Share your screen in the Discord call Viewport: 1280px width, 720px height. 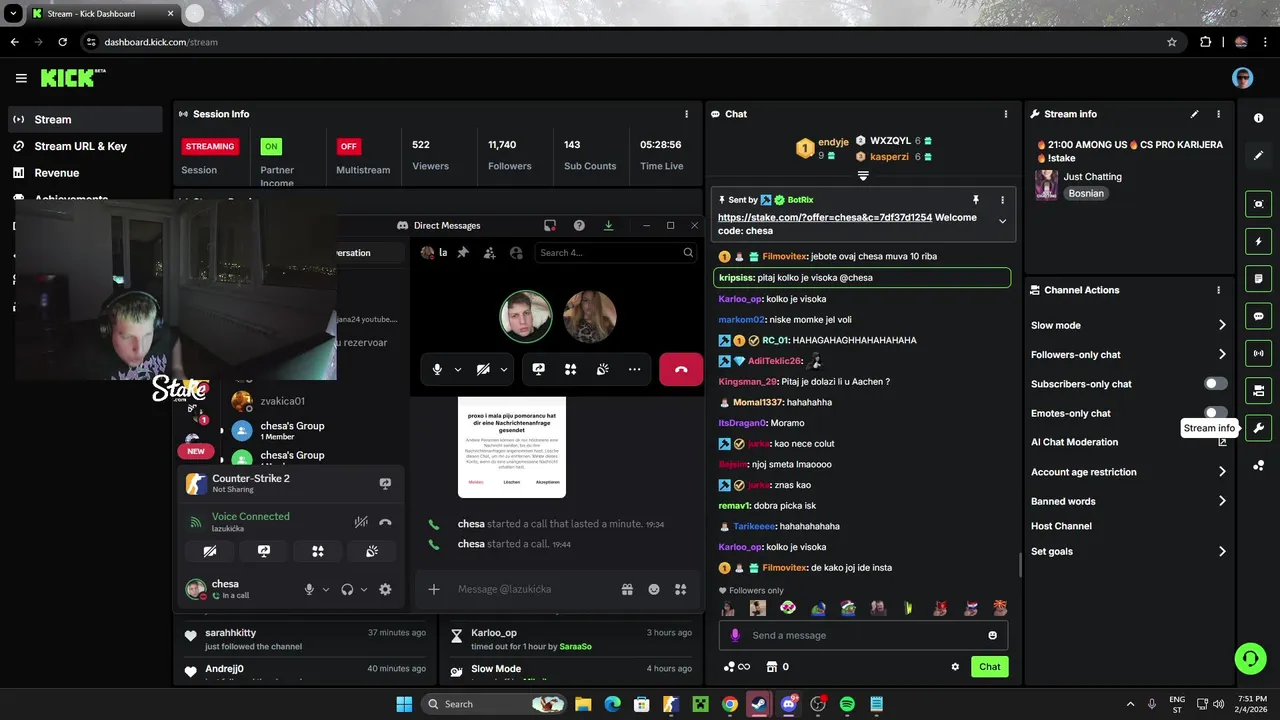(538, 369)
